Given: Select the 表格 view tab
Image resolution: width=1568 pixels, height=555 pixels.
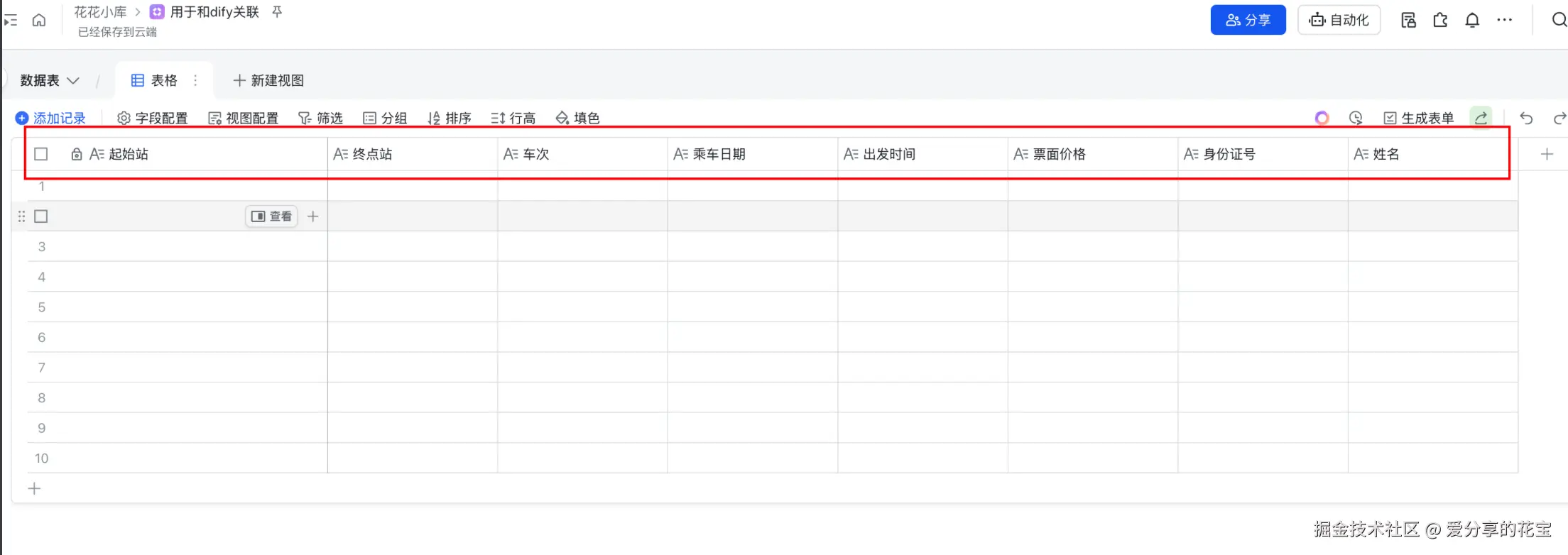Looking at the screenshot, I should 155,80.
